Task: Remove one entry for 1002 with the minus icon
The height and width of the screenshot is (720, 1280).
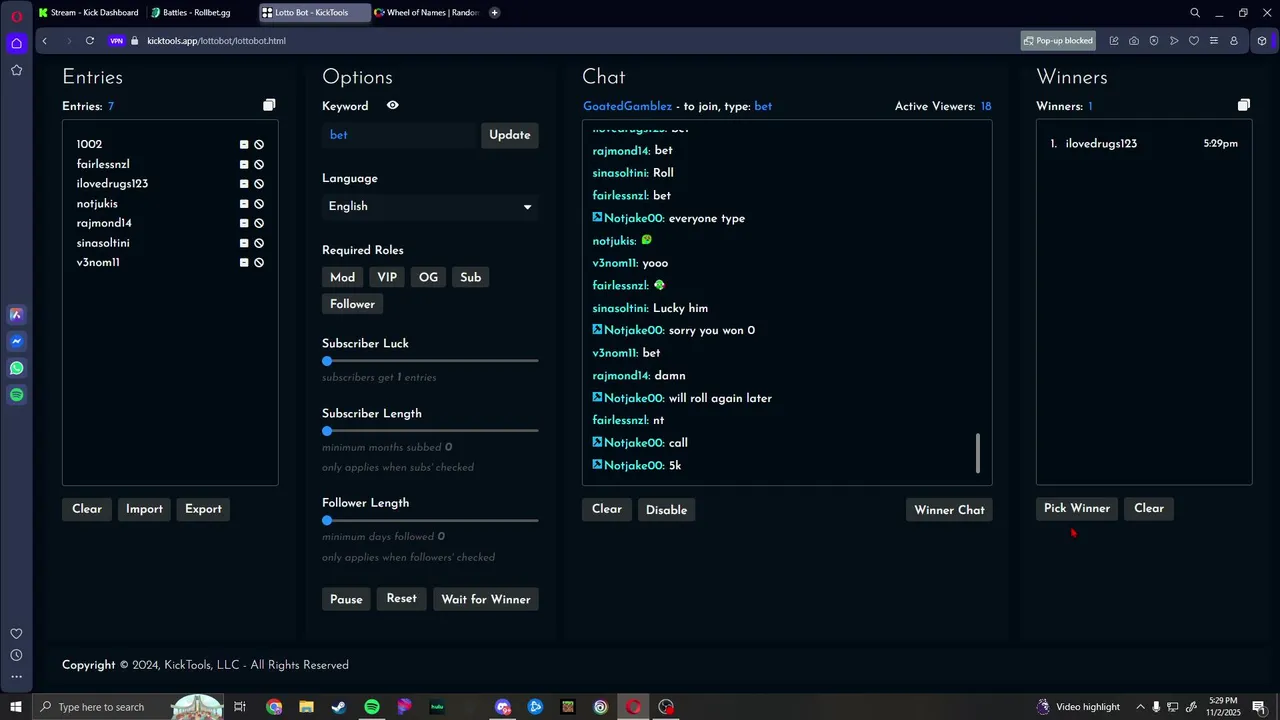Action: (244, 144)
